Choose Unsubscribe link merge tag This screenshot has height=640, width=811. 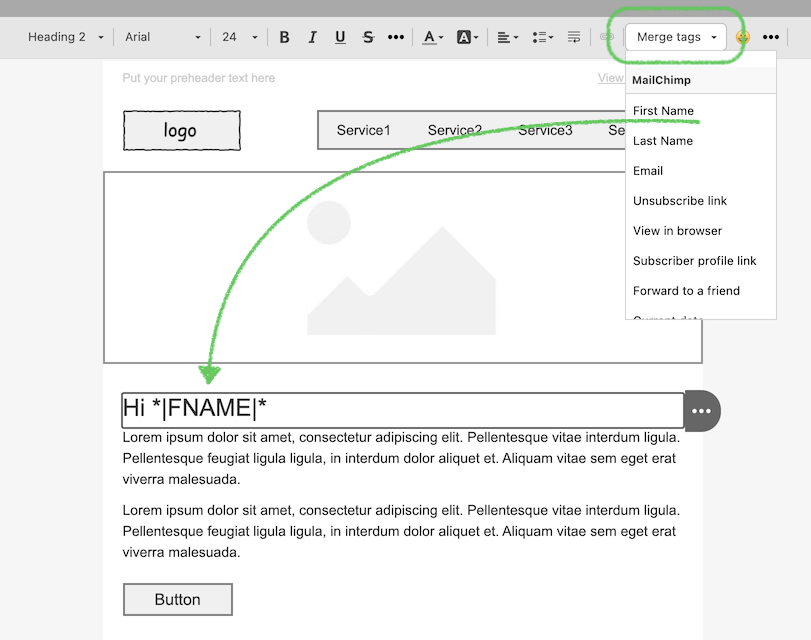[680, 201]
